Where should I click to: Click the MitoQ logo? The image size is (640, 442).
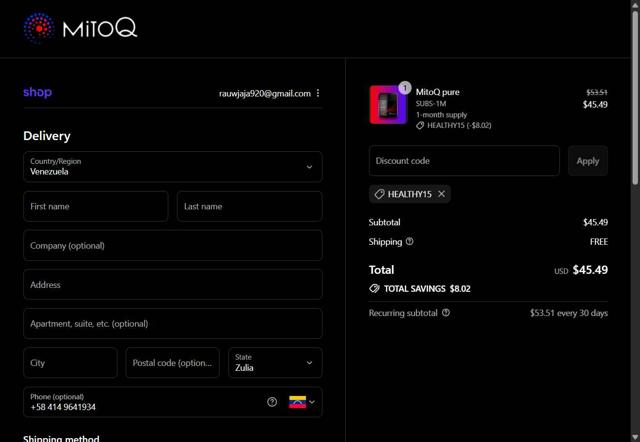click(80, 28)
